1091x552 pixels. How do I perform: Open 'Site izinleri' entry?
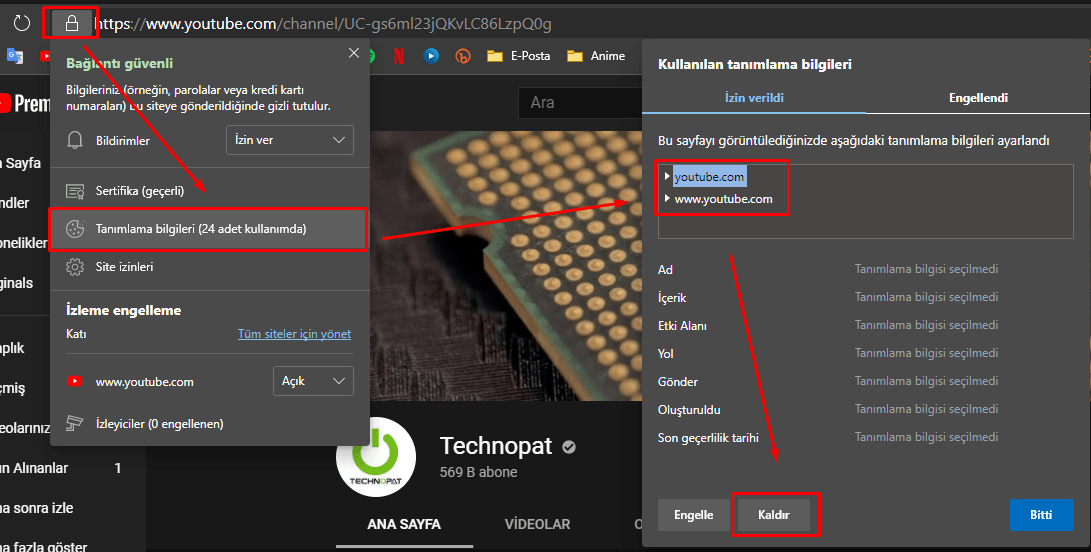pos(209,267)
